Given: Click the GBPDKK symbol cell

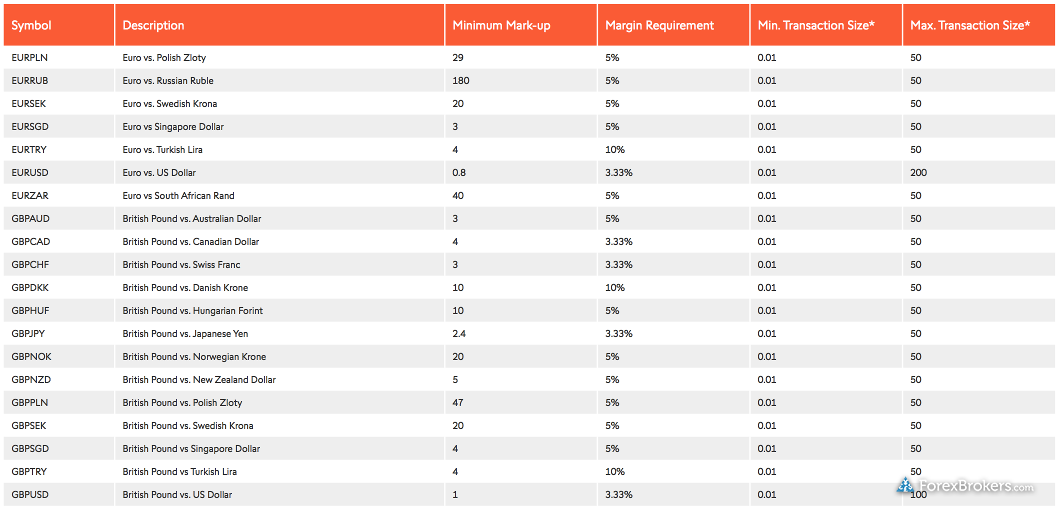Looking at the screenshot, I should tap(30, 288).
